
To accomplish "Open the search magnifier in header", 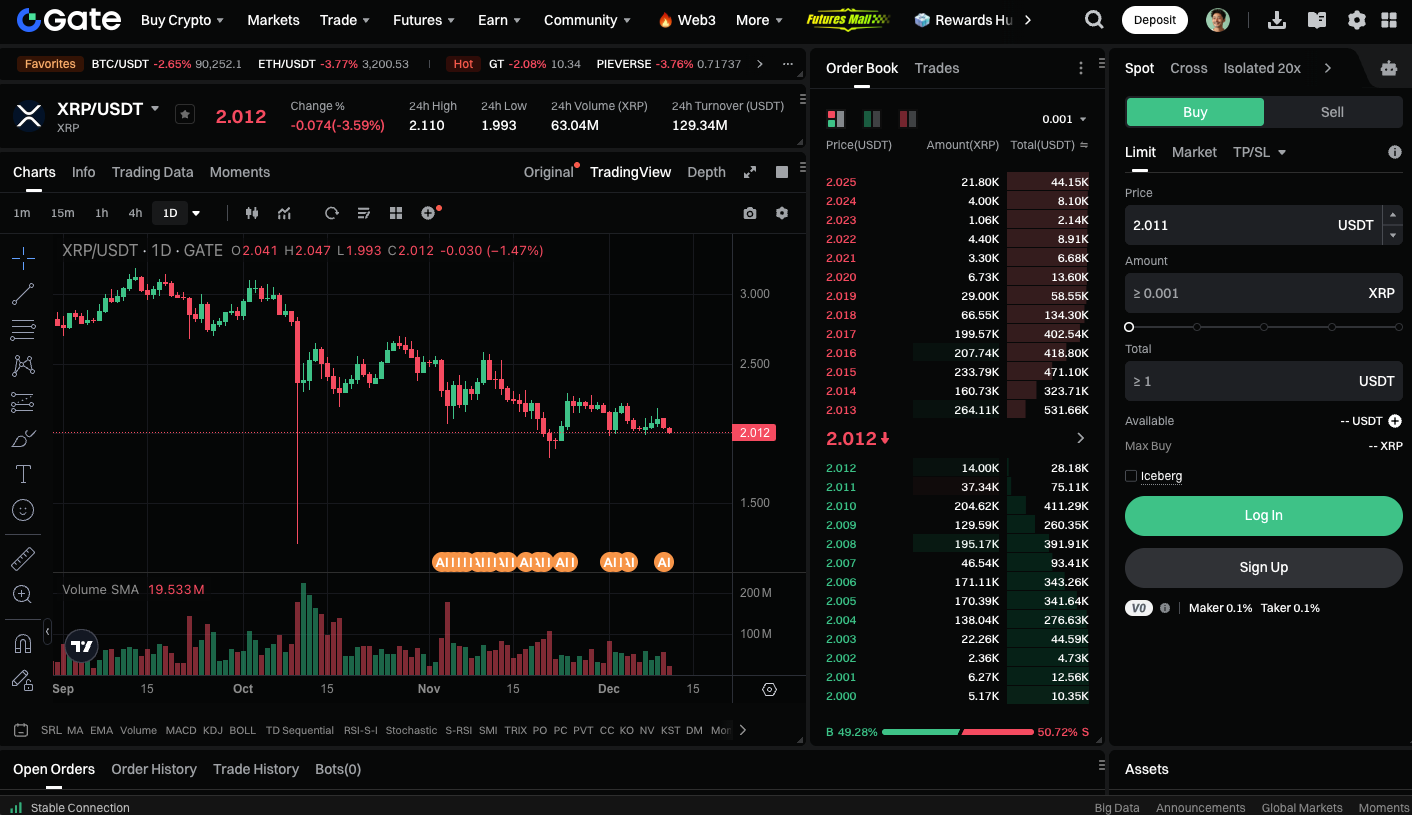I will point(1095,20).
